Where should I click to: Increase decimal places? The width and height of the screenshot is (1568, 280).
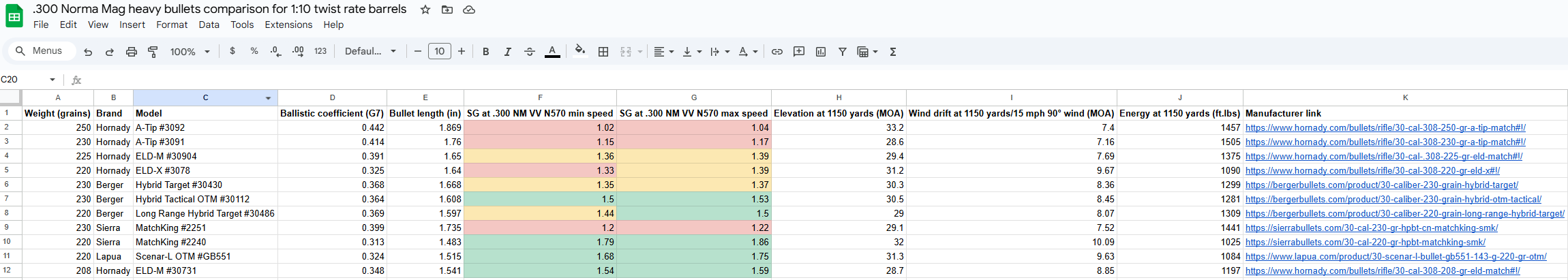point(298,51)
